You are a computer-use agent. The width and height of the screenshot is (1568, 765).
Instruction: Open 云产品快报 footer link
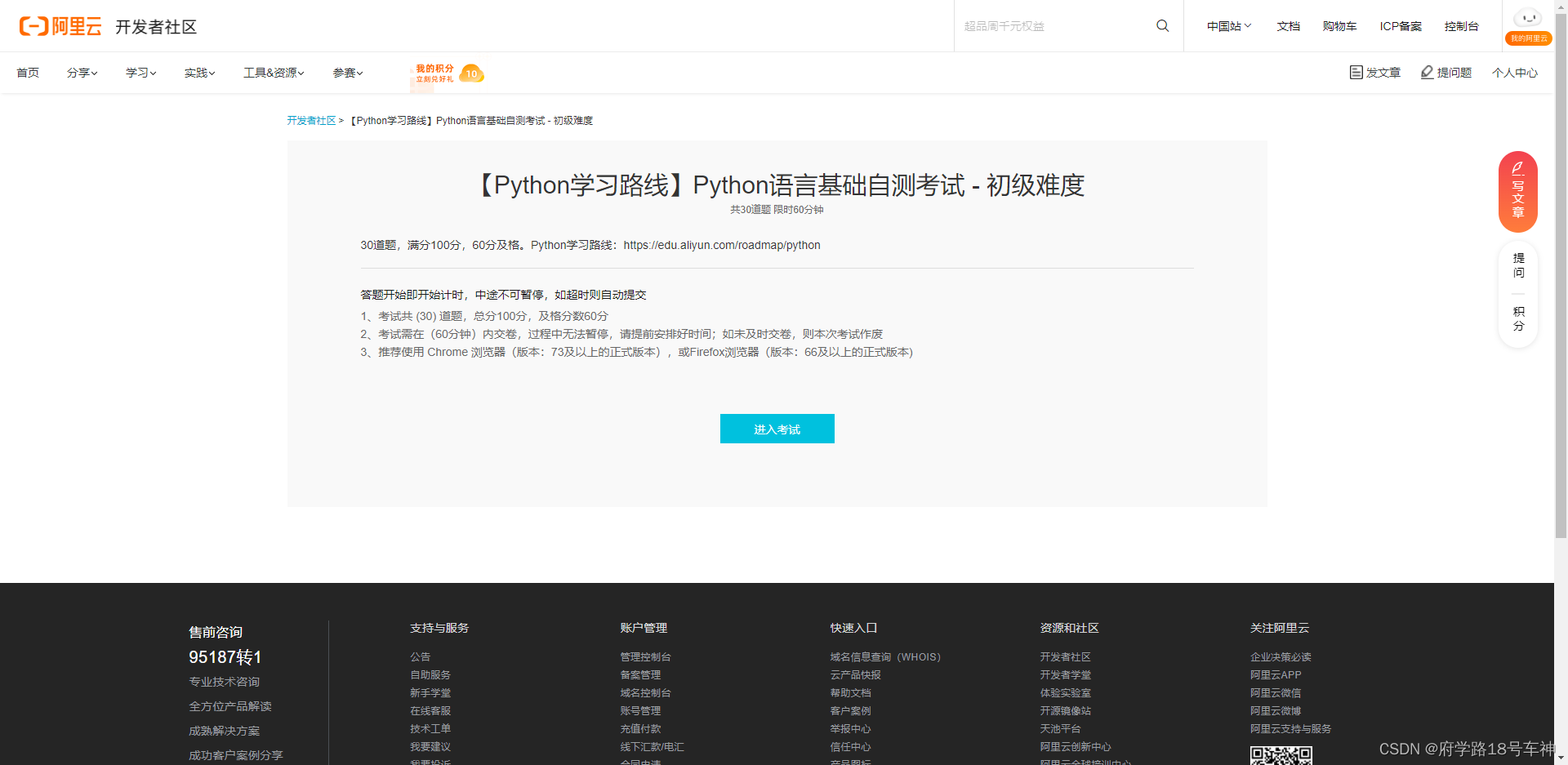[855, 674]
